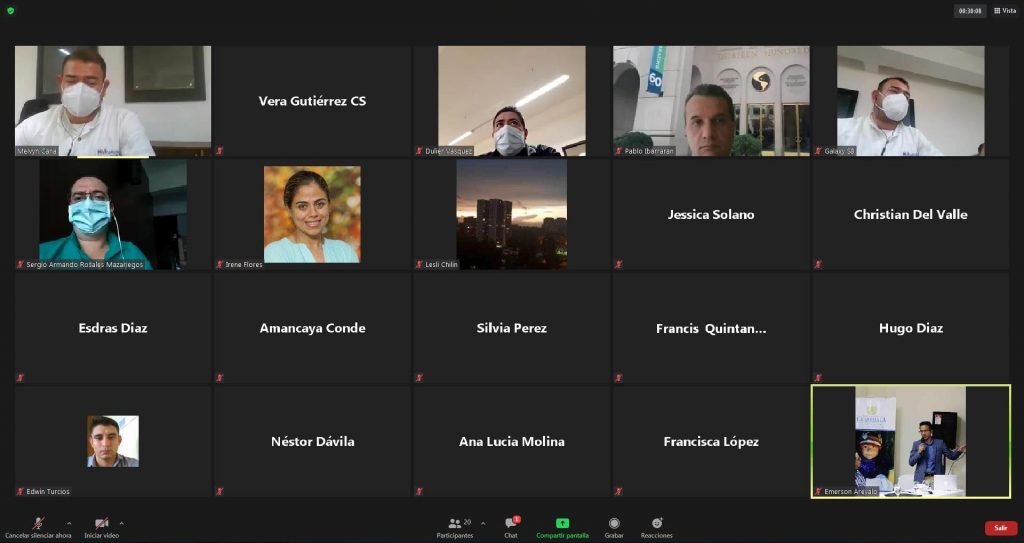
Task: Unmute with Cancelar silenciar ahora
Action: [x=38, y=525]
